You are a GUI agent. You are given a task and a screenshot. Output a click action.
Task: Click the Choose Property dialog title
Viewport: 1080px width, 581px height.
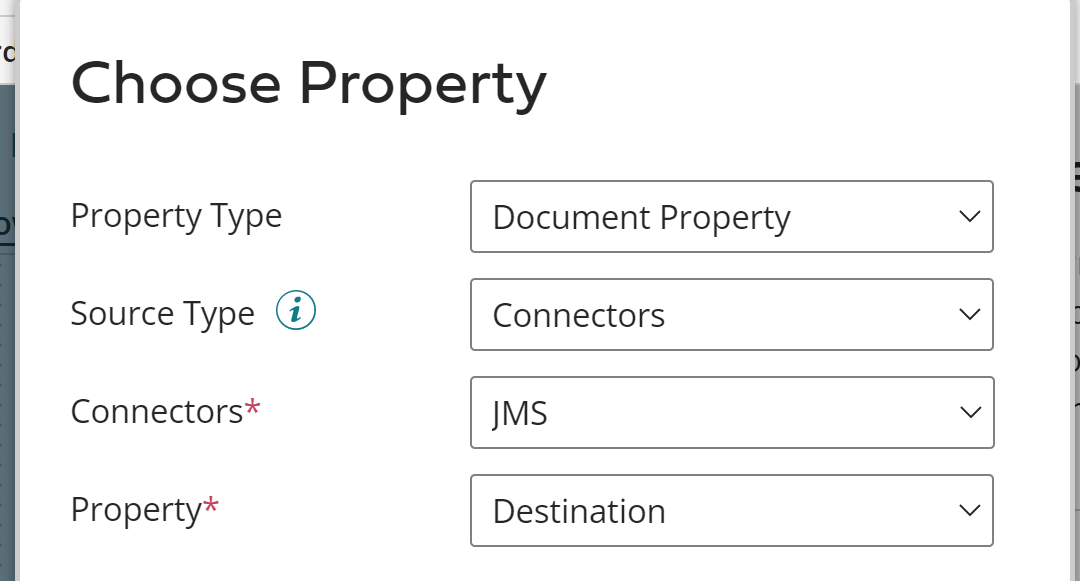pyautogui.click(x=308, y=84)
